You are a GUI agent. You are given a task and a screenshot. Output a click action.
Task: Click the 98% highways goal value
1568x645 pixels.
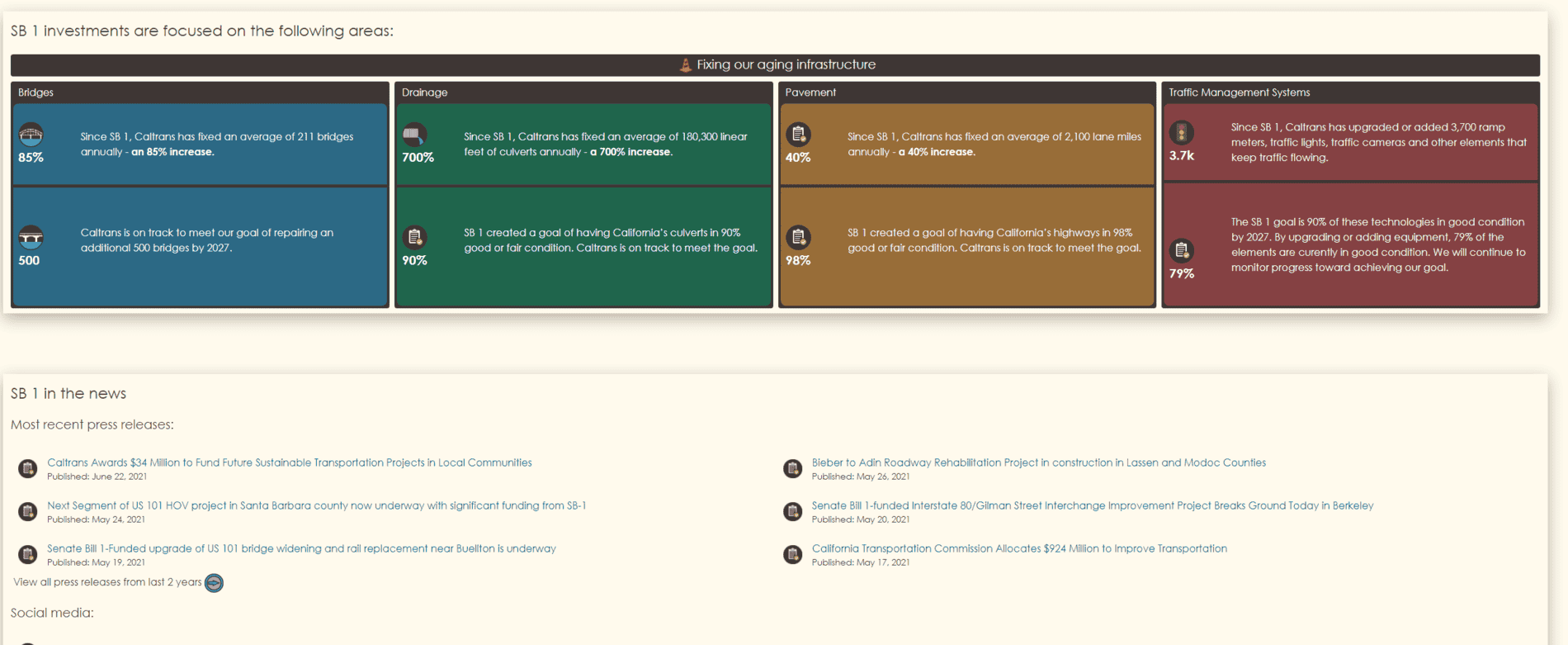point(798,261)
